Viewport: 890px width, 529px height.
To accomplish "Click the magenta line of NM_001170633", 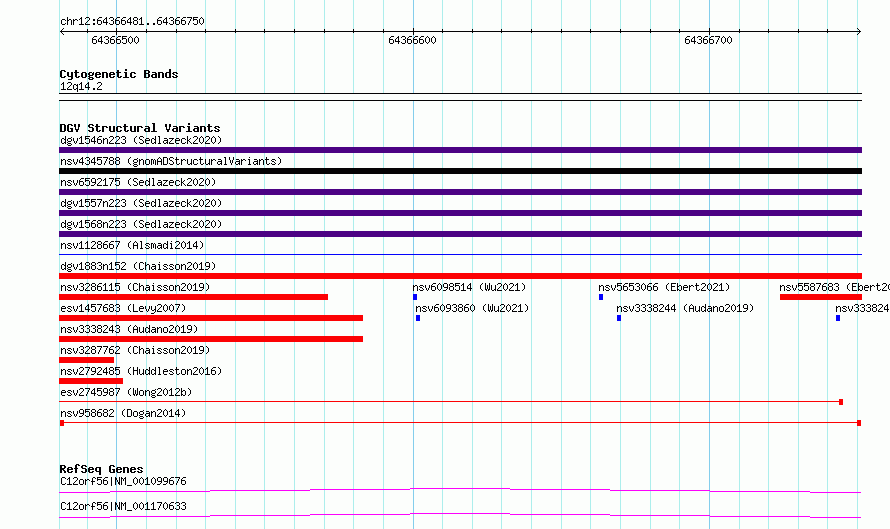I will (460, 515).
